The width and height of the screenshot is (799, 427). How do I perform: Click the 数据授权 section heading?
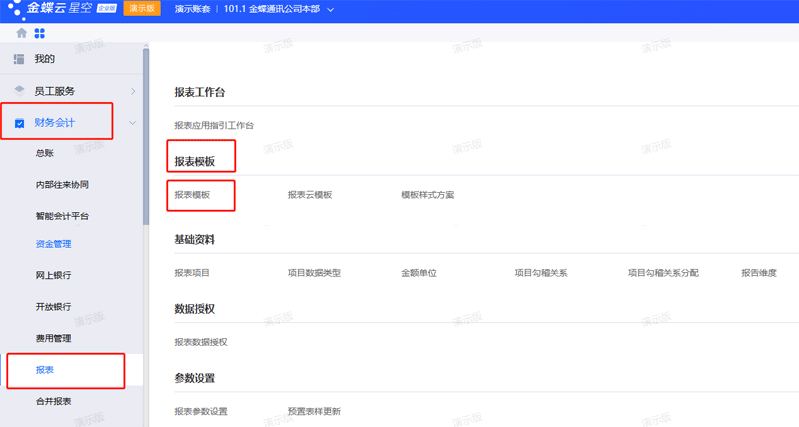[195, 309]
